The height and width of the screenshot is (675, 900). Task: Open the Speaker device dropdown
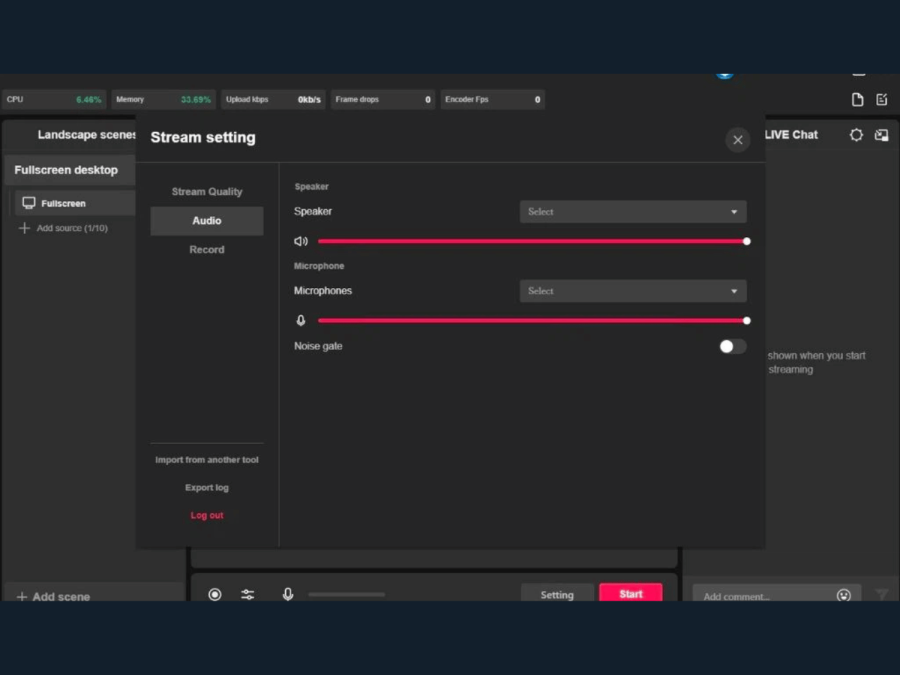point(633,212)
